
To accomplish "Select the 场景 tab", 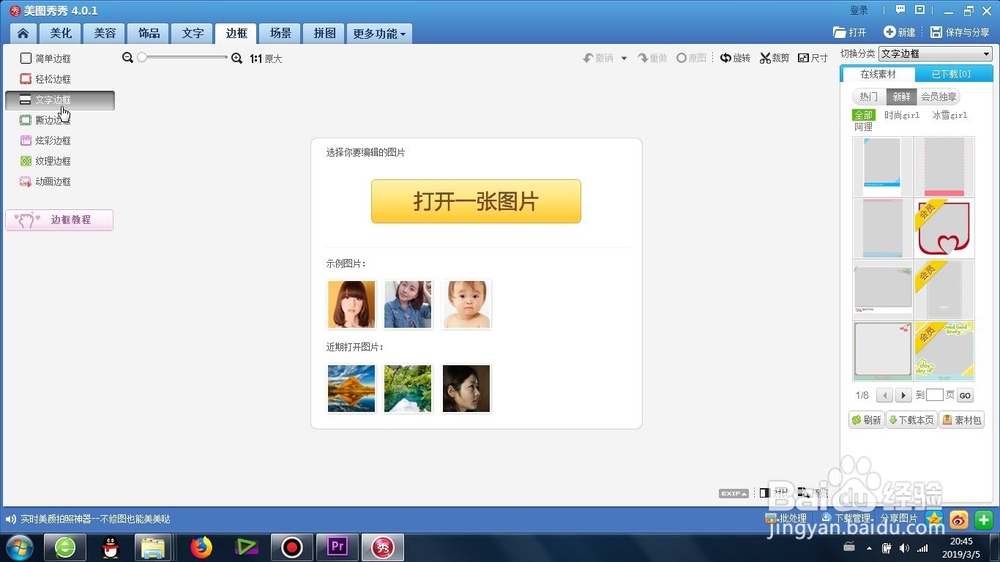I will (281, 33).
